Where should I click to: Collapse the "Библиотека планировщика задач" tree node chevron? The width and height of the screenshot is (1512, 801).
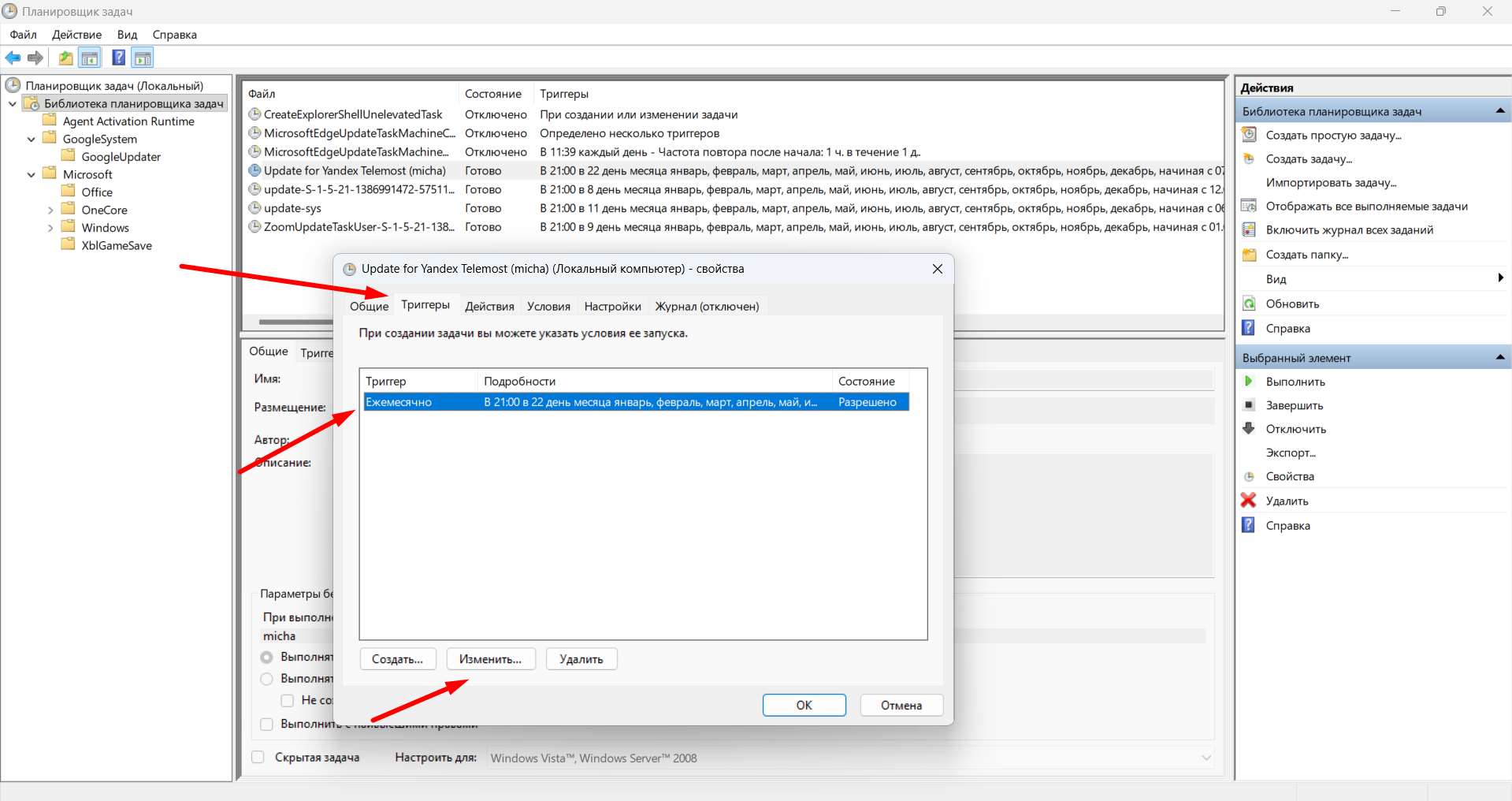[x=13, y=103]
